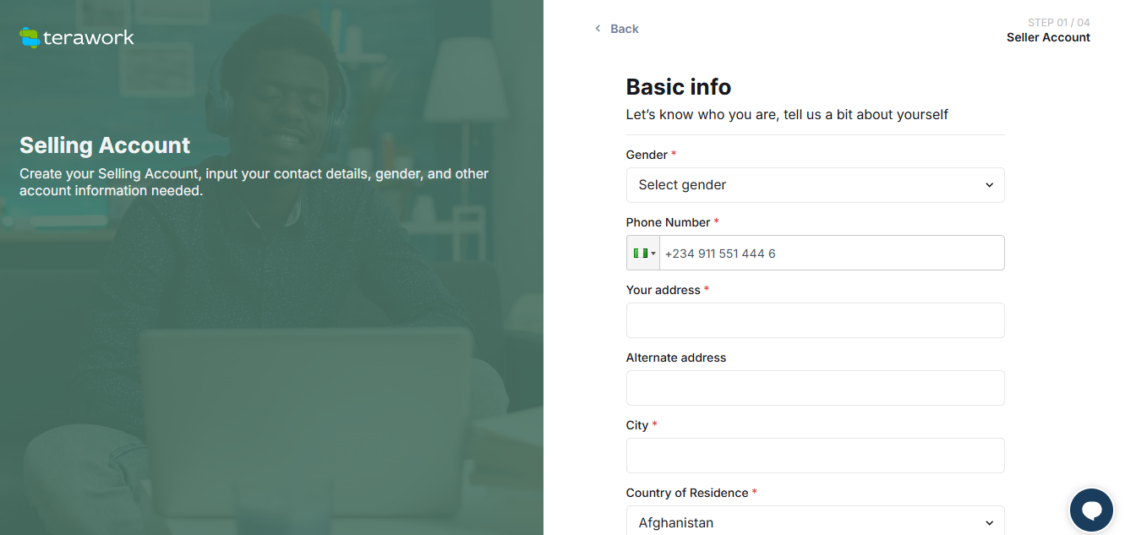
Task: Click the 'Selling Account' heading text
Action: [x=105, y=146]
